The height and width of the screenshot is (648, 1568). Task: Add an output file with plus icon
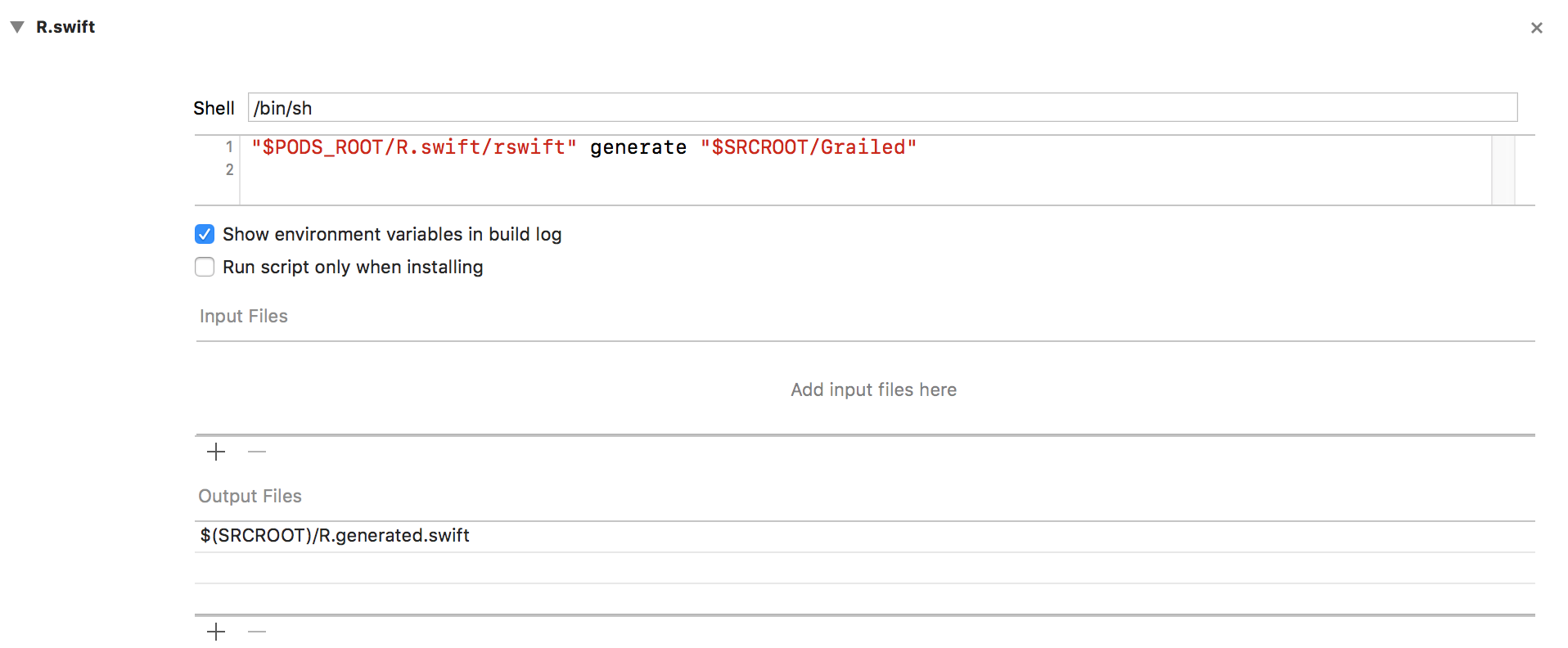pyautogui.click(x=216, y=632)
